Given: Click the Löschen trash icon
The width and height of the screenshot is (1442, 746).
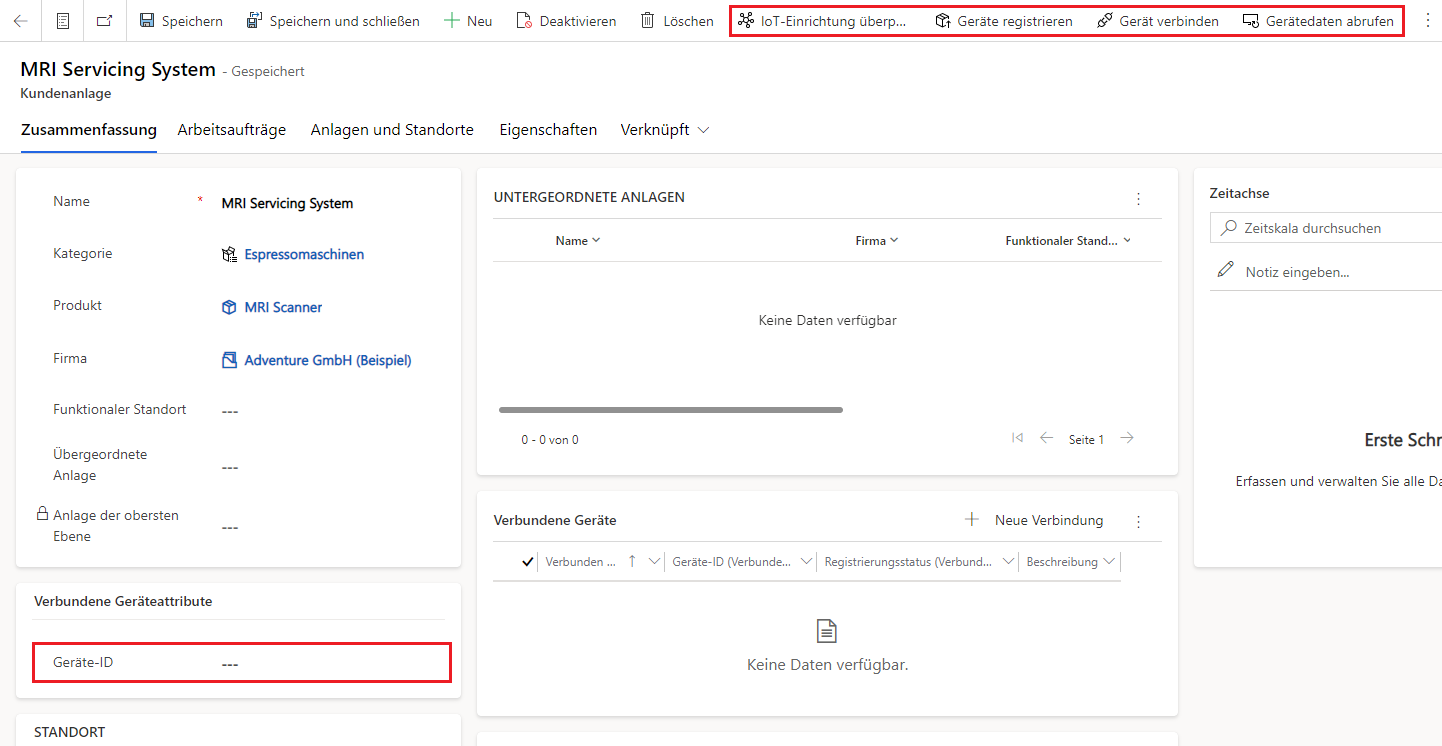Looking at the screenshot, I should pos(648,20).
